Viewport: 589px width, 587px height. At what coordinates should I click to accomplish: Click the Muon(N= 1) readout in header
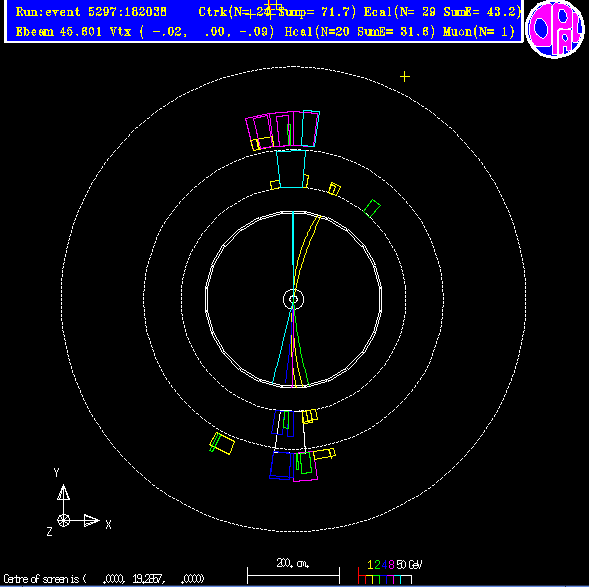click(479, 32)
